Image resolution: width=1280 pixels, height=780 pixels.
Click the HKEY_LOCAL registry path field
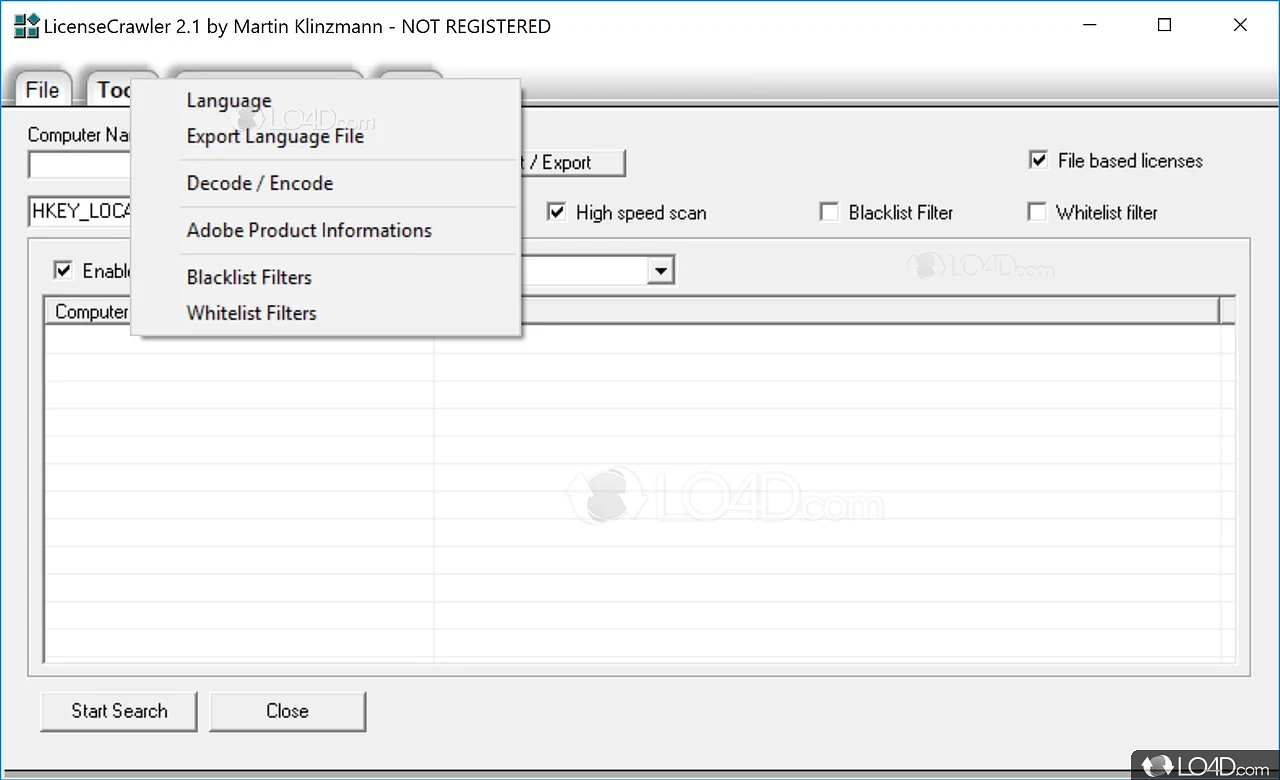[81, 212]
